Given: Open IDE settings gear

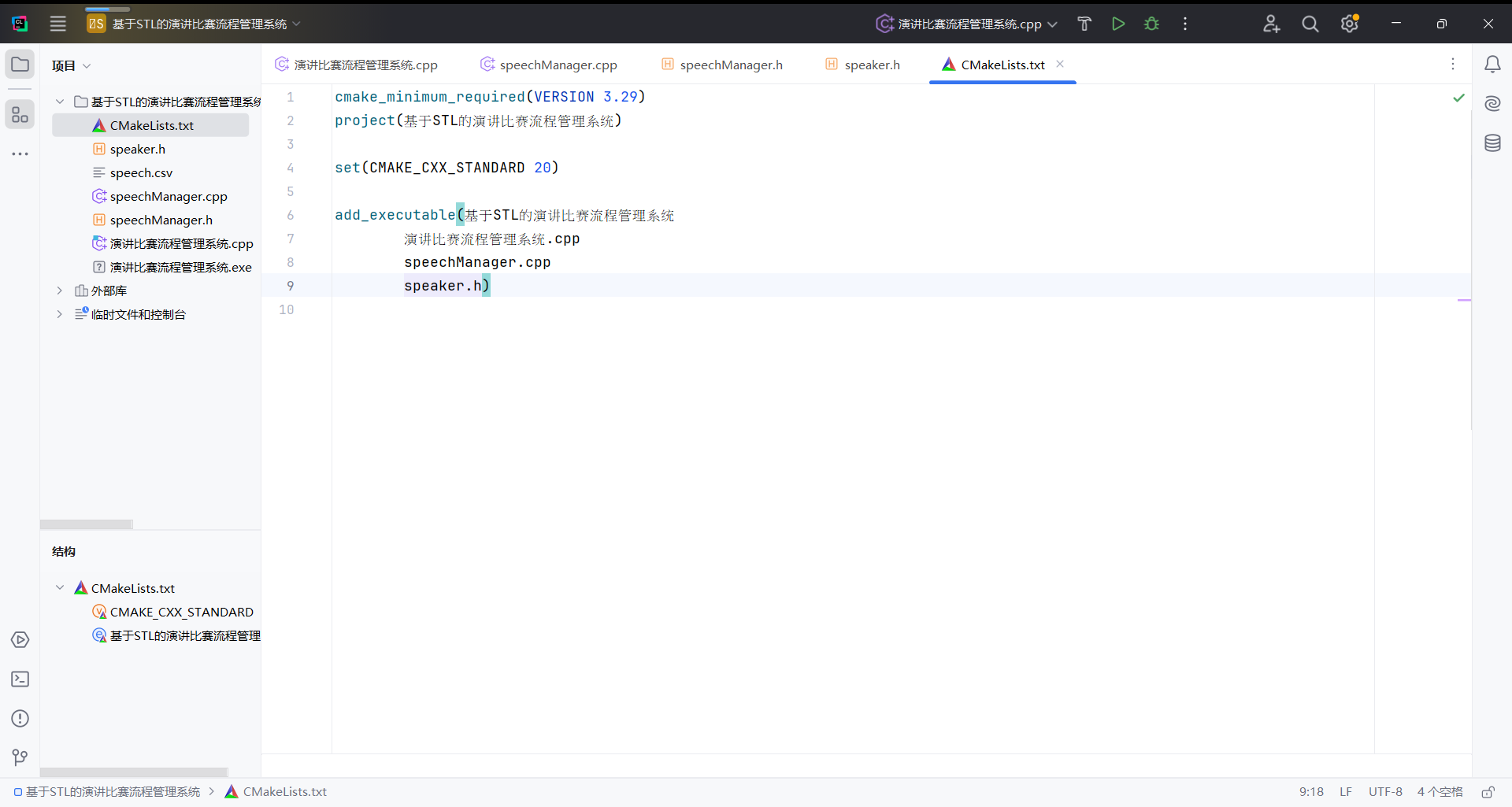Looking at the screenshot, I should (1350, 24).
